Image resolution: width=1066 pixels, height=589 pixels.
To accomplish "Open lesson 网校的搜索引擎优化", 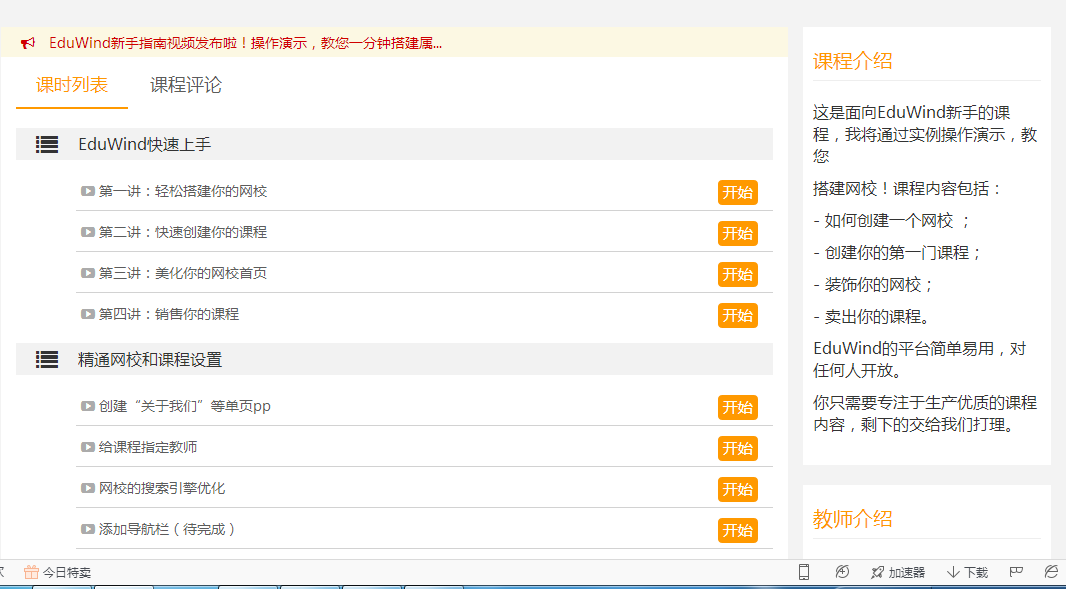I will pos(162,488).
